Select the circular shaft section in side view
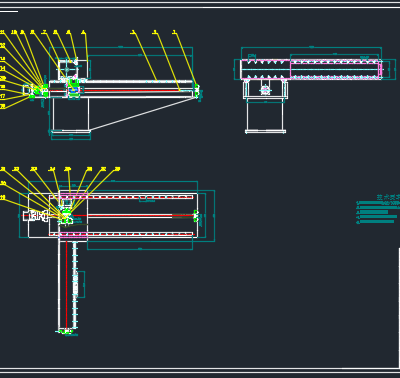This screenshot has width=400, height=378. click(x=265, y=90)
